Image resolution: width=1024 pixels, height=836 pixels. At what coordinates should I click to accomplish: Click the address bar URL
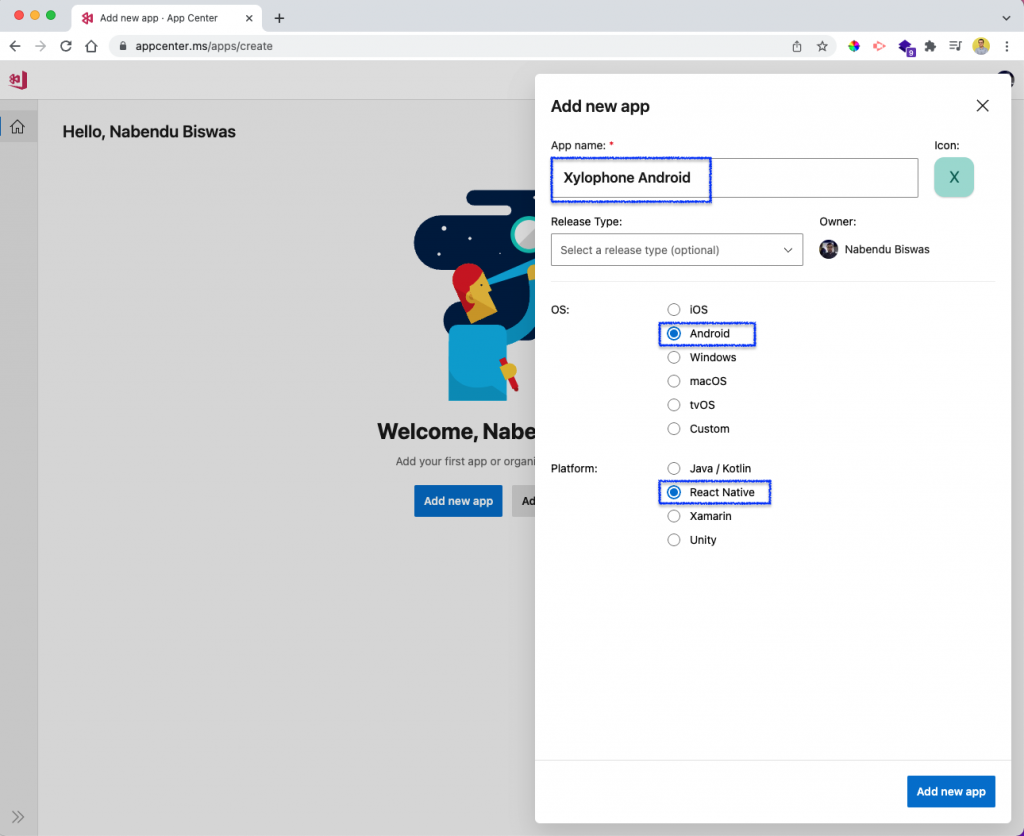(204, 46)
